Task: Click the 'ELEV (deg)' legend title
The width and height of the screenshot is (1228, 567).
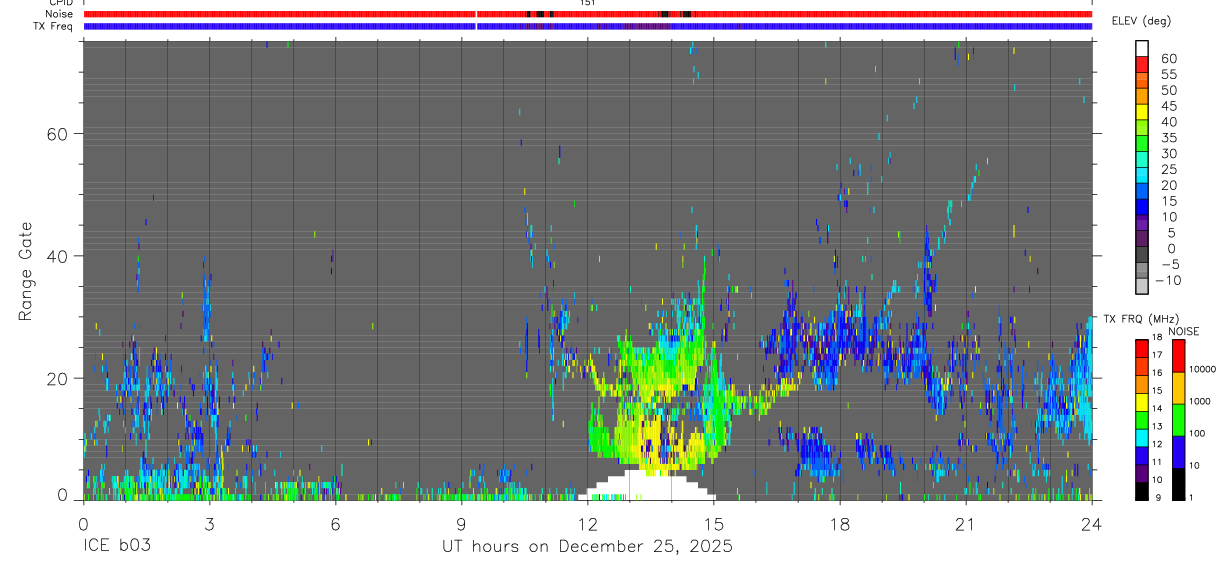Action: point(1141,21)
